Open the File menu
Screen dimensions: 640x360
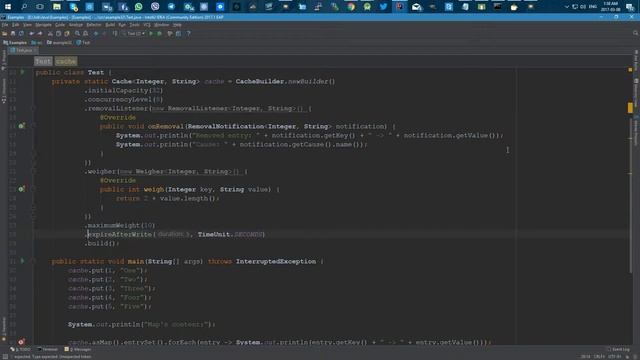[x=5, y=25]
